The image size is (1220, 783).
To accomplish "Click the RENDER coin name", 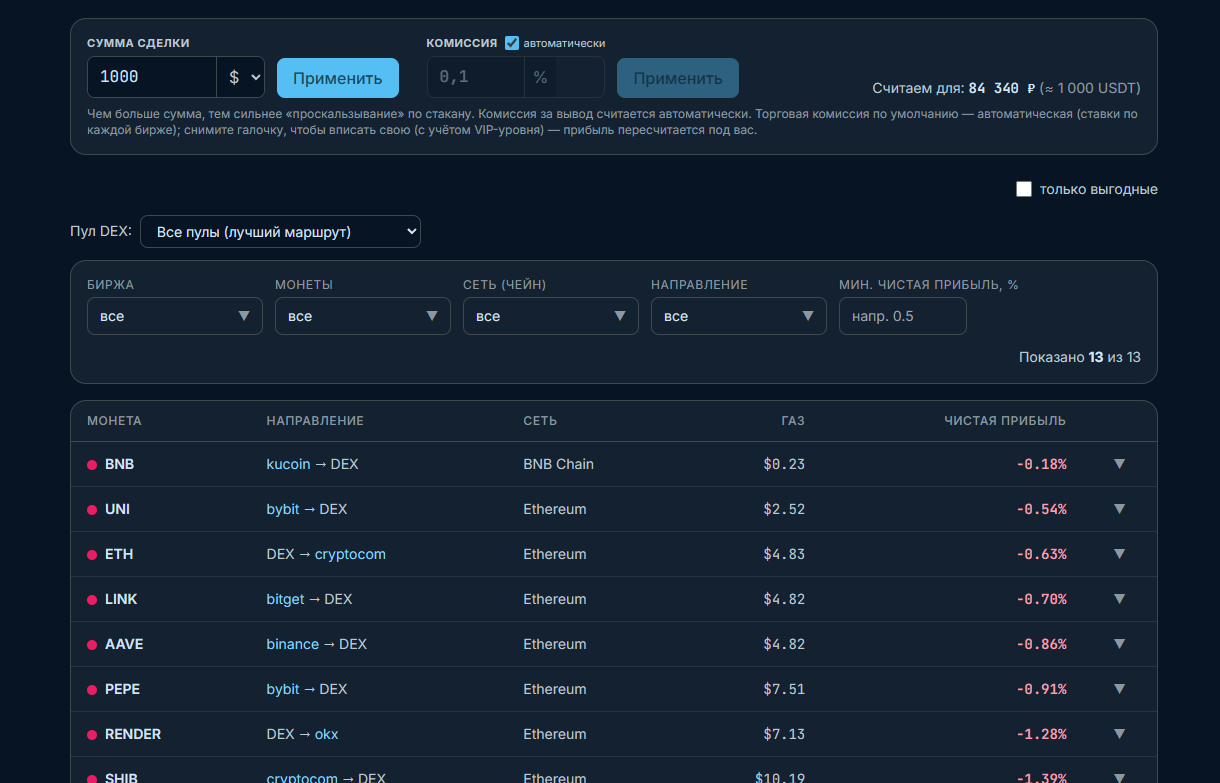I will (133, 734).
